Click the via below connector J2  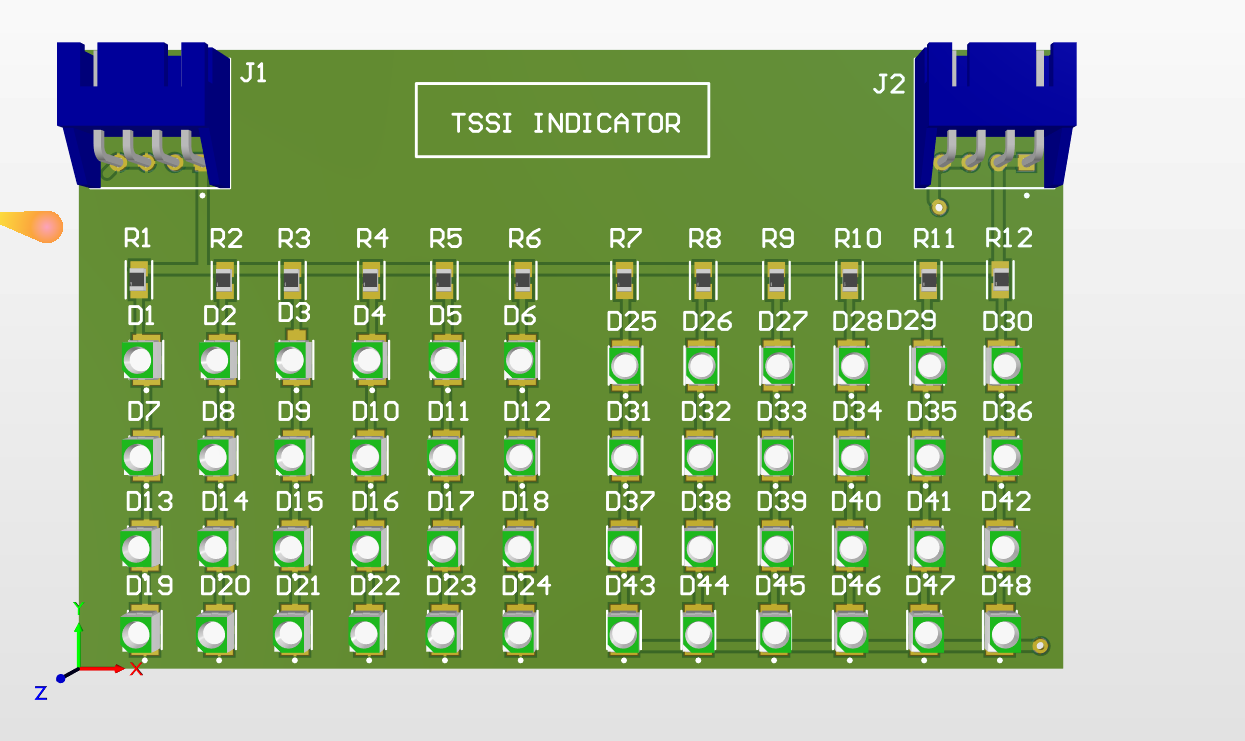click(939, 207)
